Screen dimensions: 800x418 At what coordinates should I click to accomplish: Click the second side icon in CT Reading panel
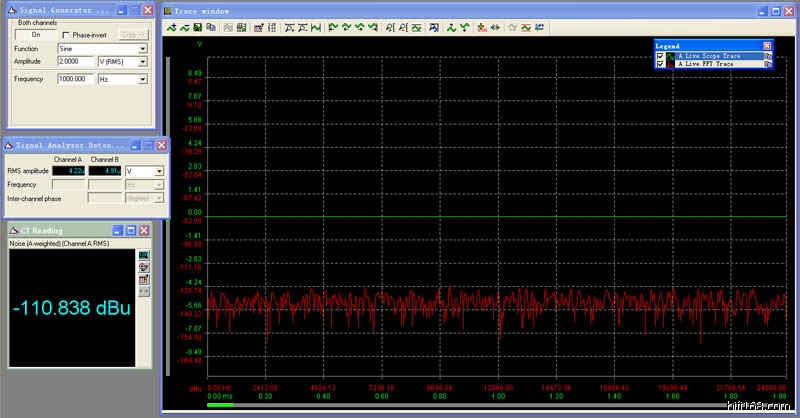pos(143,268)
